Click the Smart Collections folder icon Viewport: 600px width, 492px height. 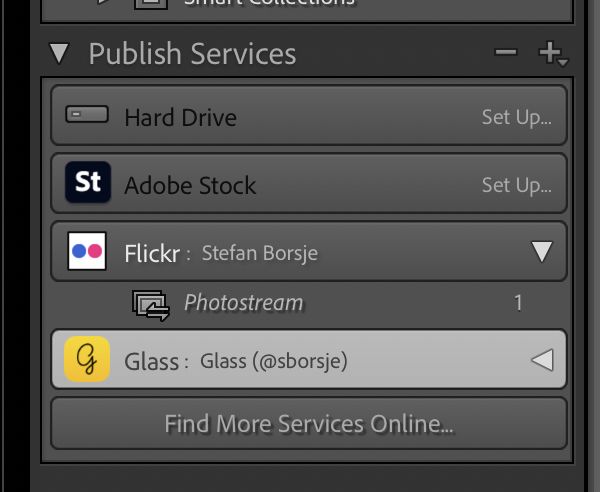[151, 4]
